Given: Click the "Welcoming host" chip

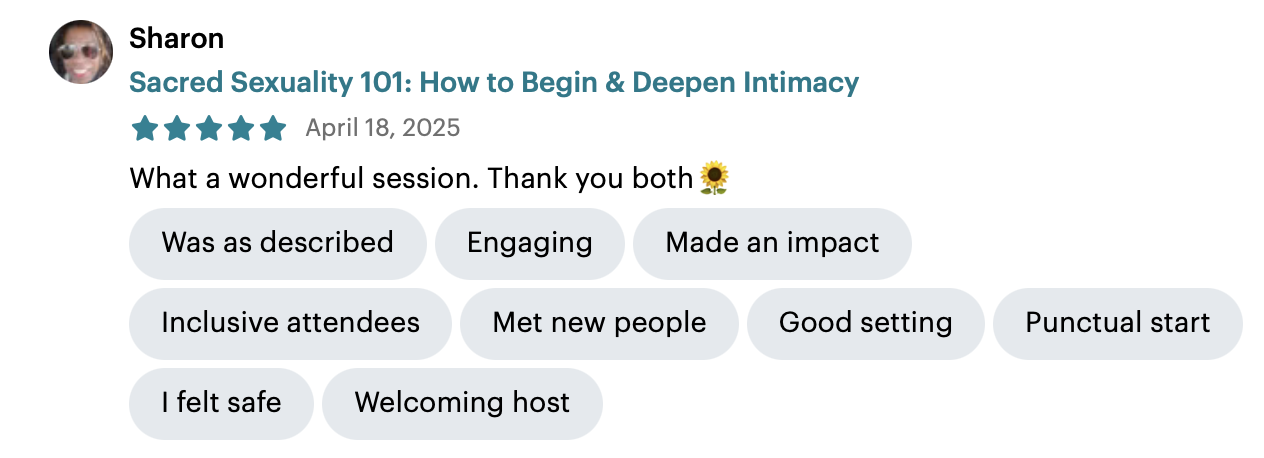Looking at the screenshot, I should click(462, 403).
